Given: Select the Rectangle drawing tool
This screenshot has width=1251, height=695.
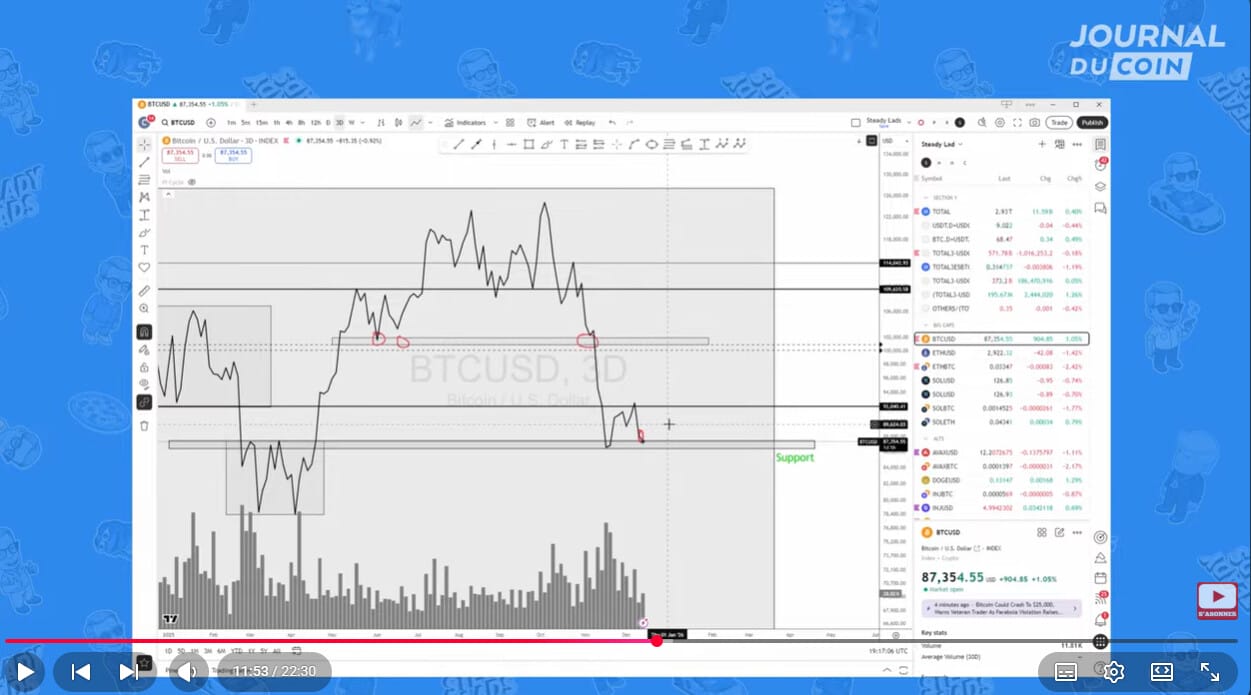Looking at the screenshot, I should tap(529, 144).
